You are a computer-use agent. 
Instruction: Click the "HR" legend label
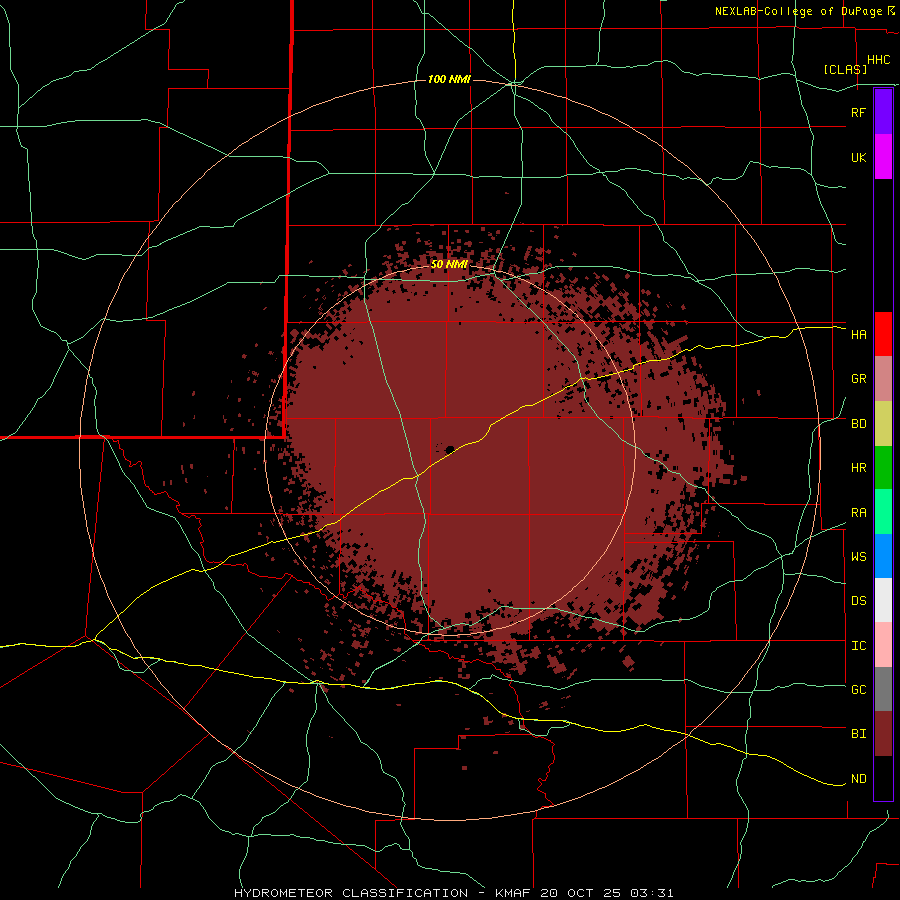[858, 468]
